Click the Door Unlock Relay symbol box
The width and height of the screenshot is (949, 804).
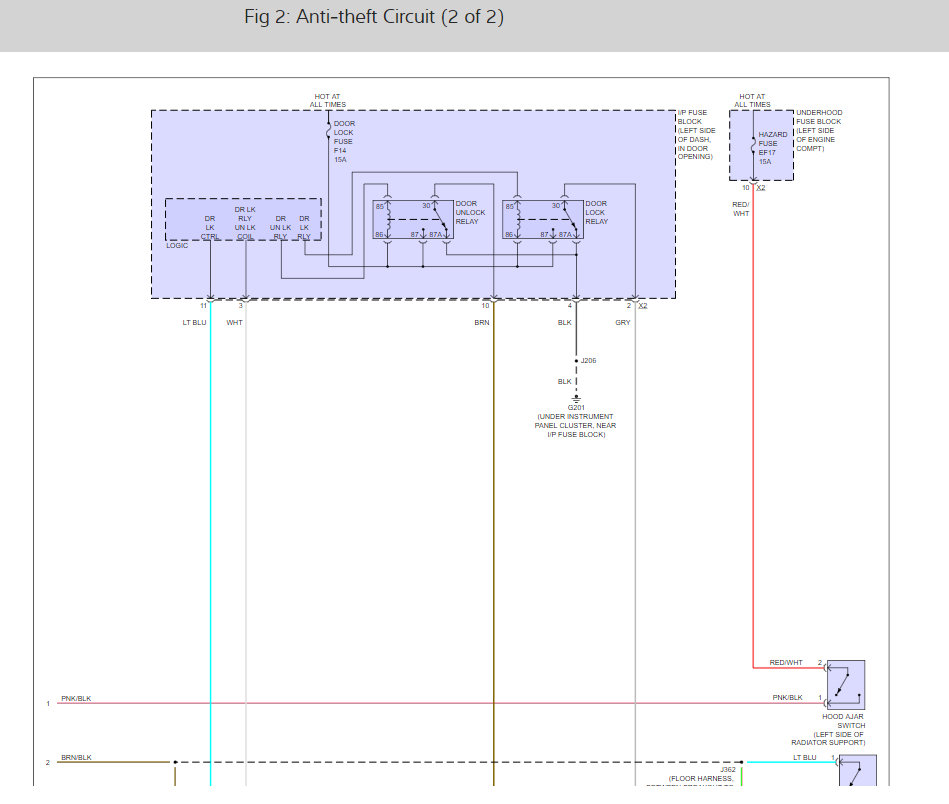[x=413, y=219]
